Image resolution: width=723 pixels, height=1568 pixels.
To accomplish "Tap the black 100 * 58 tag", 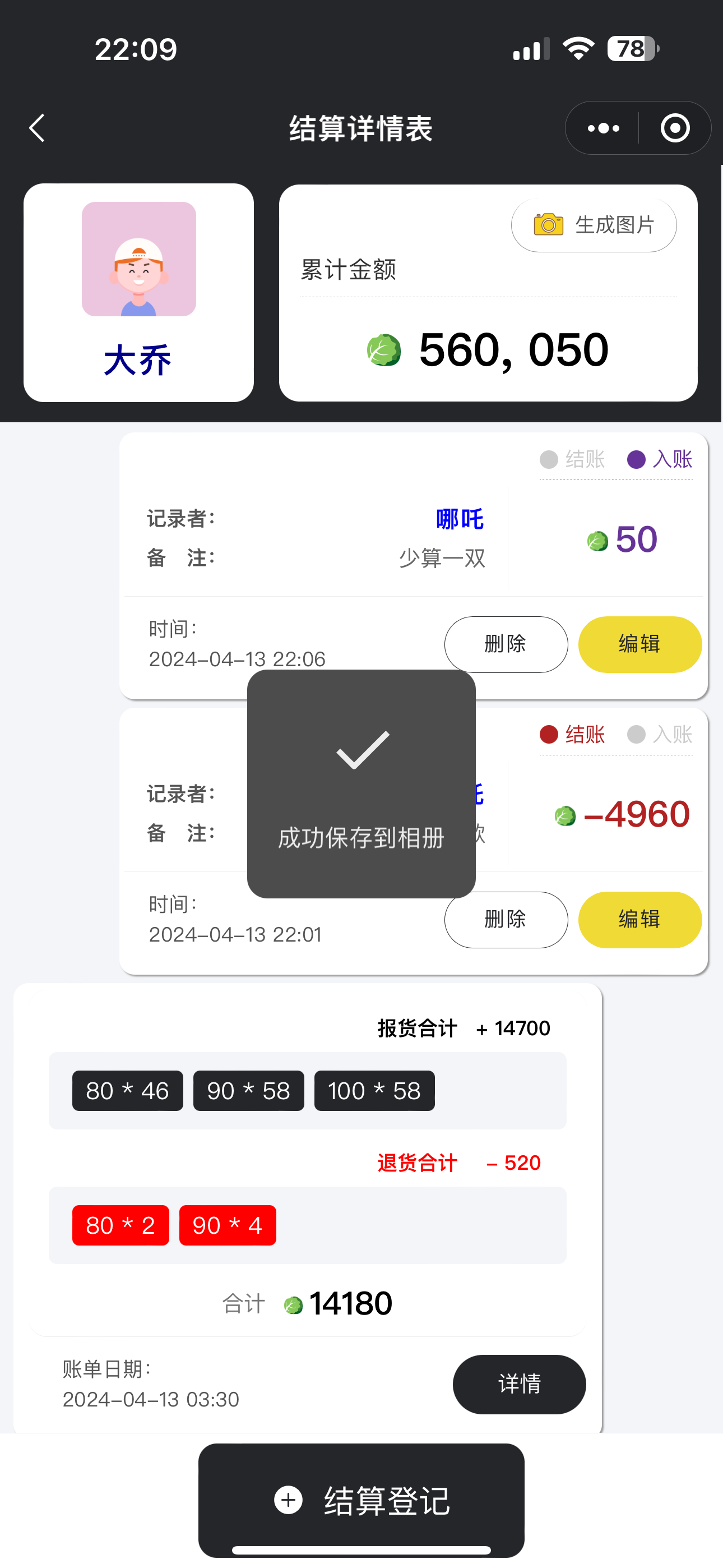I will pyautogui.click(x=374, y=1091).
